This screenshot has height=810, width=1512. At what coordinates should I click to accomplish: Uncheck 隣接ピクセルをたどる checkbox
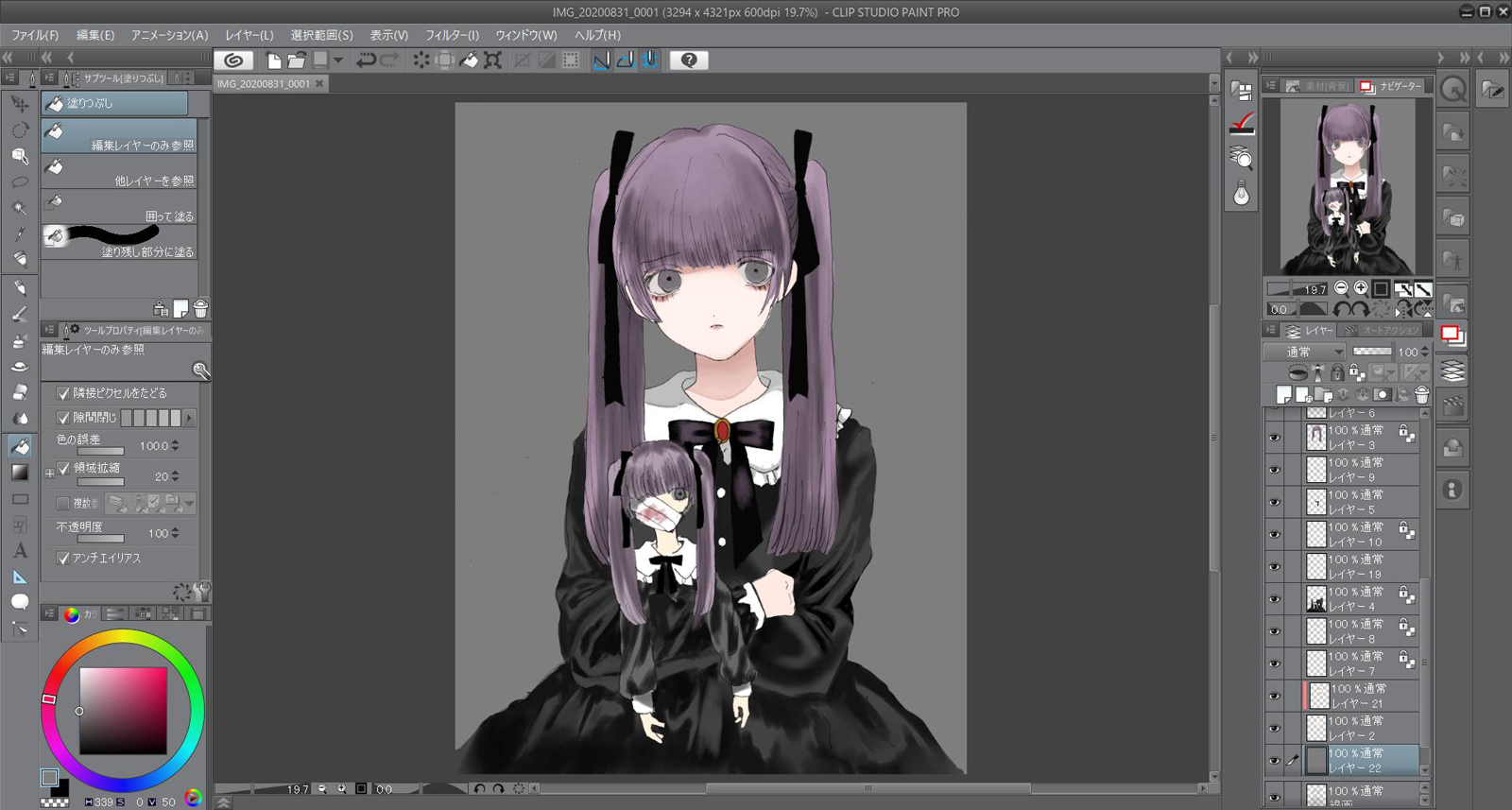pyautogui.click(x=63, y=393)
